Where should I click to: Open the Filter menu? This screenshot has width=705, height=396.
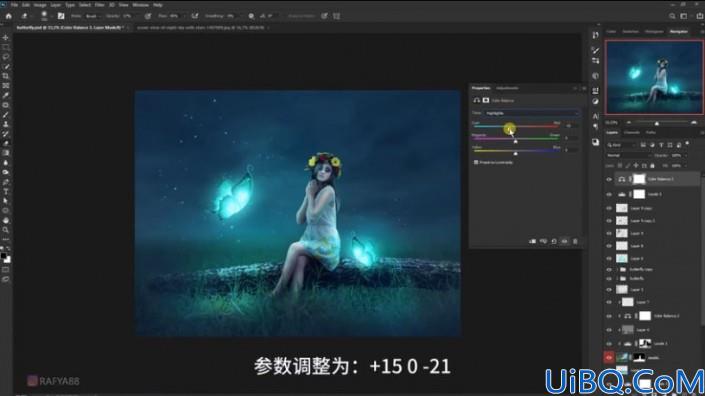pyautogui.click(x=99, y=5)
